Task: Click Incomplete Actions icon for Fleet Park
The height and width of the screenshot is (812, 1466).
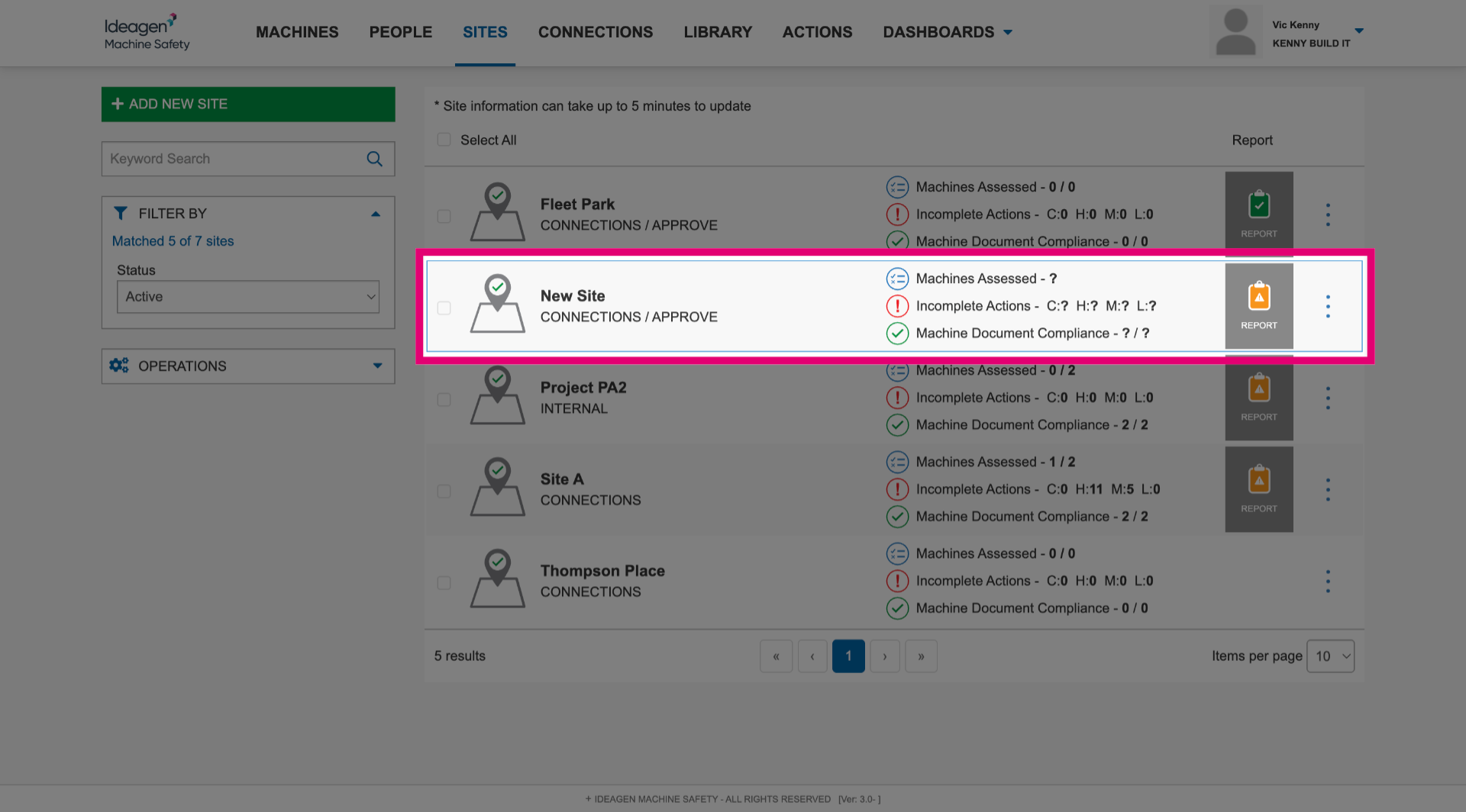Action: tap(897, 214)
